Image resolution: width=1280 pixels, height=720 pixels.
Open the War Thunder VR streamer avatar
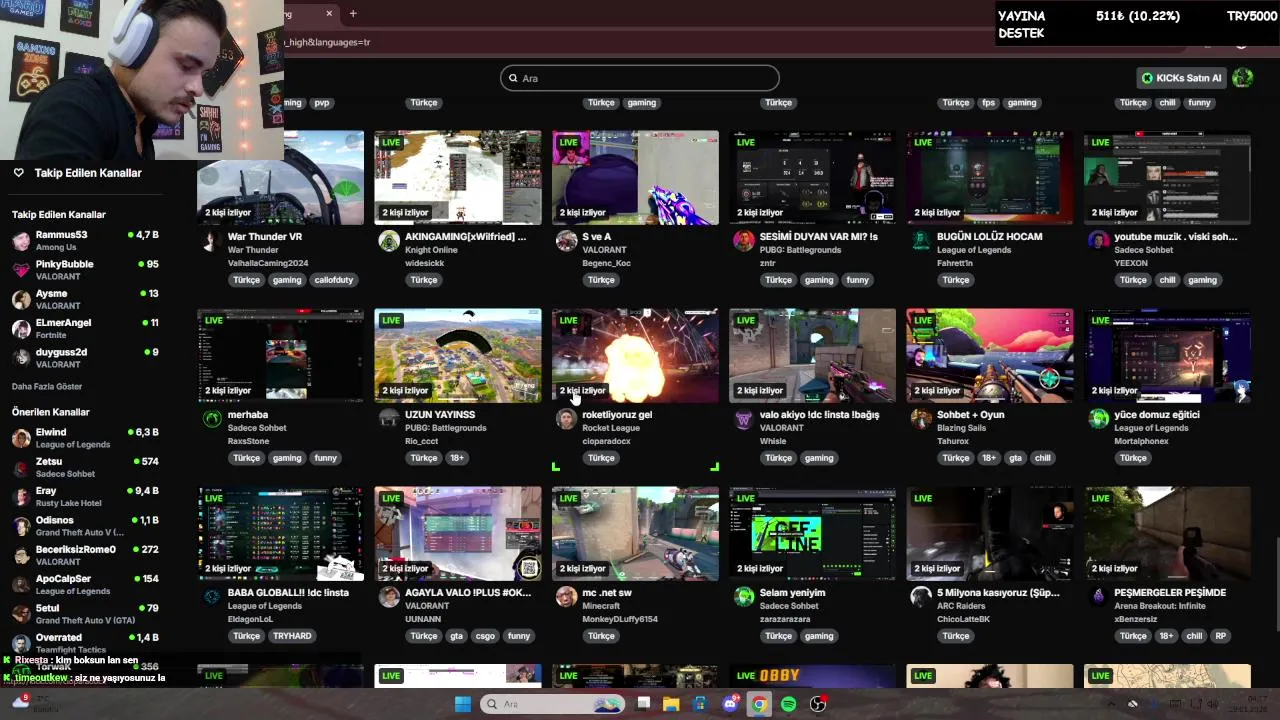(x=211, y=241)
